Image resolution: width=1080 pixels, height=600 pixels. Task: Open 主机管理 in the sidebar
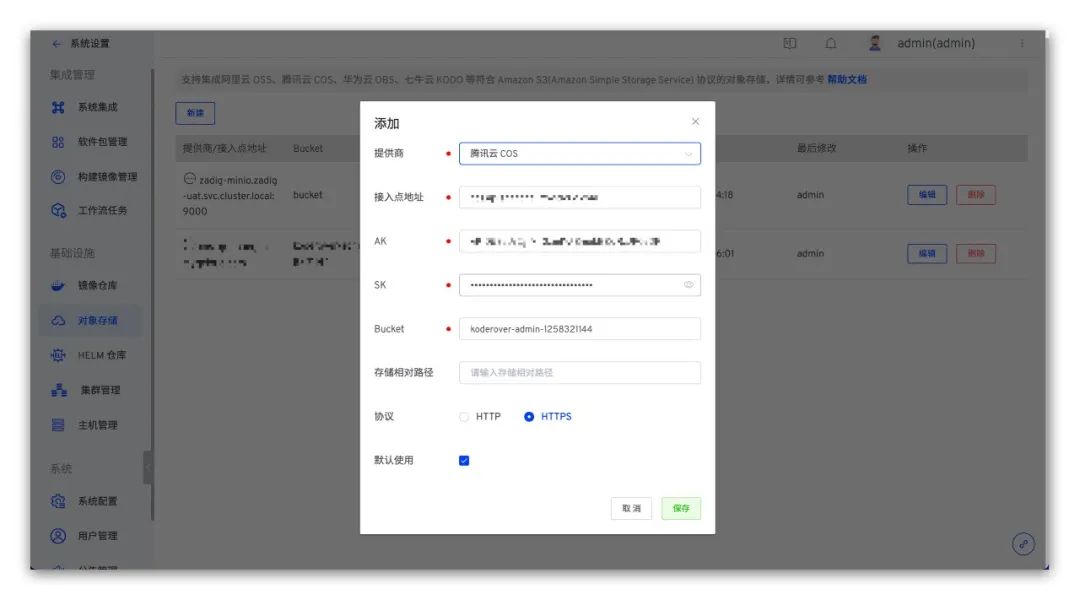coord(97,426)
